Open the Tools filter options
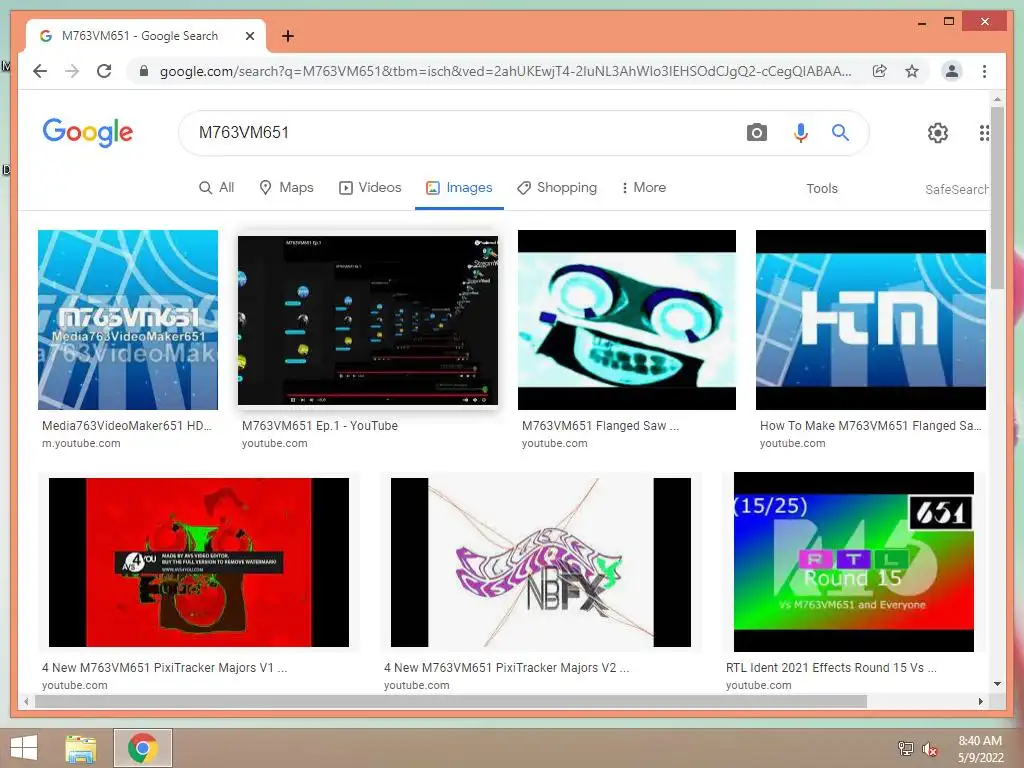 coord(822,188)
